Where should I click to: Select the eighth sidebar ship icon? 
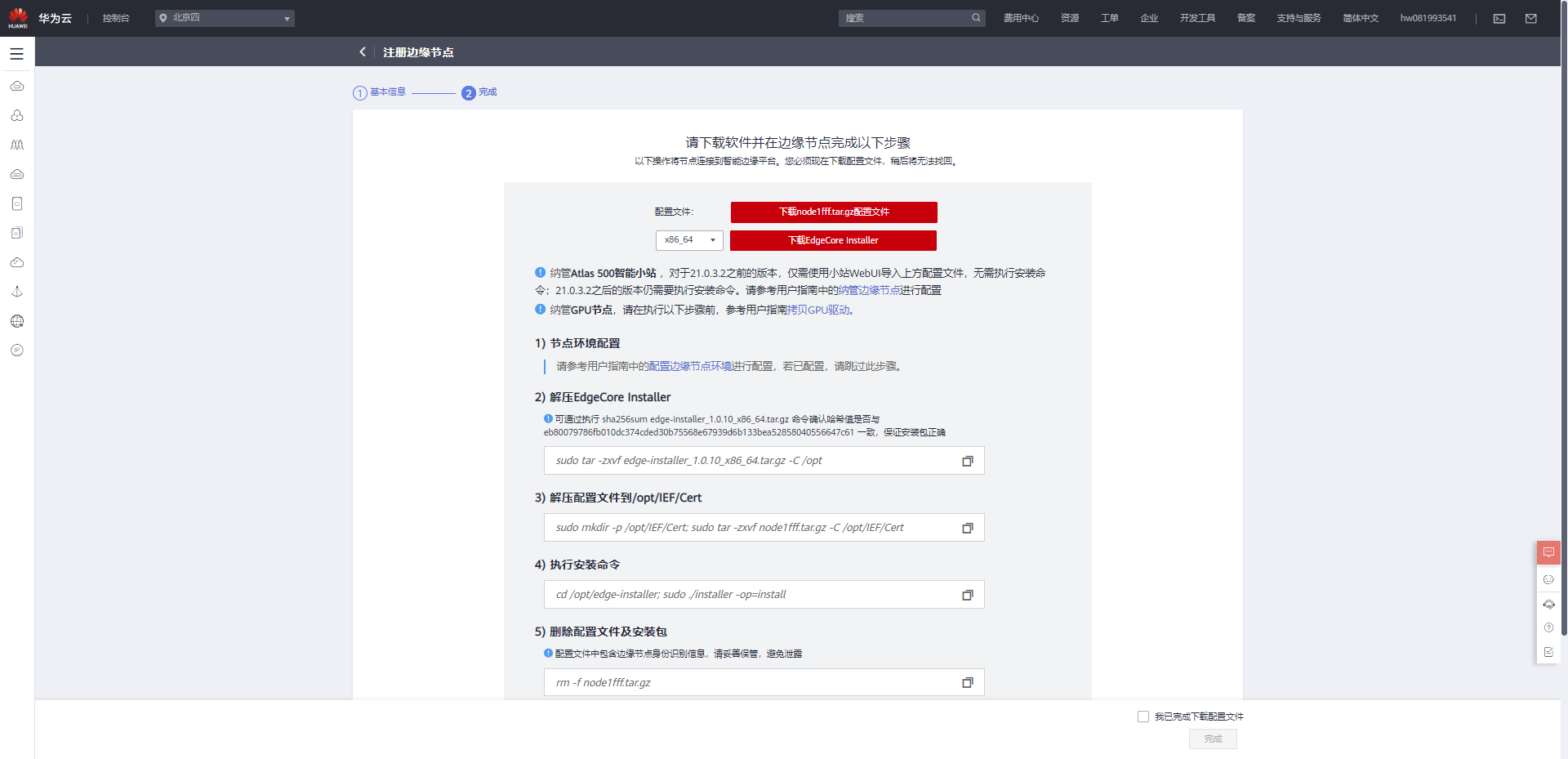point(17,292)
